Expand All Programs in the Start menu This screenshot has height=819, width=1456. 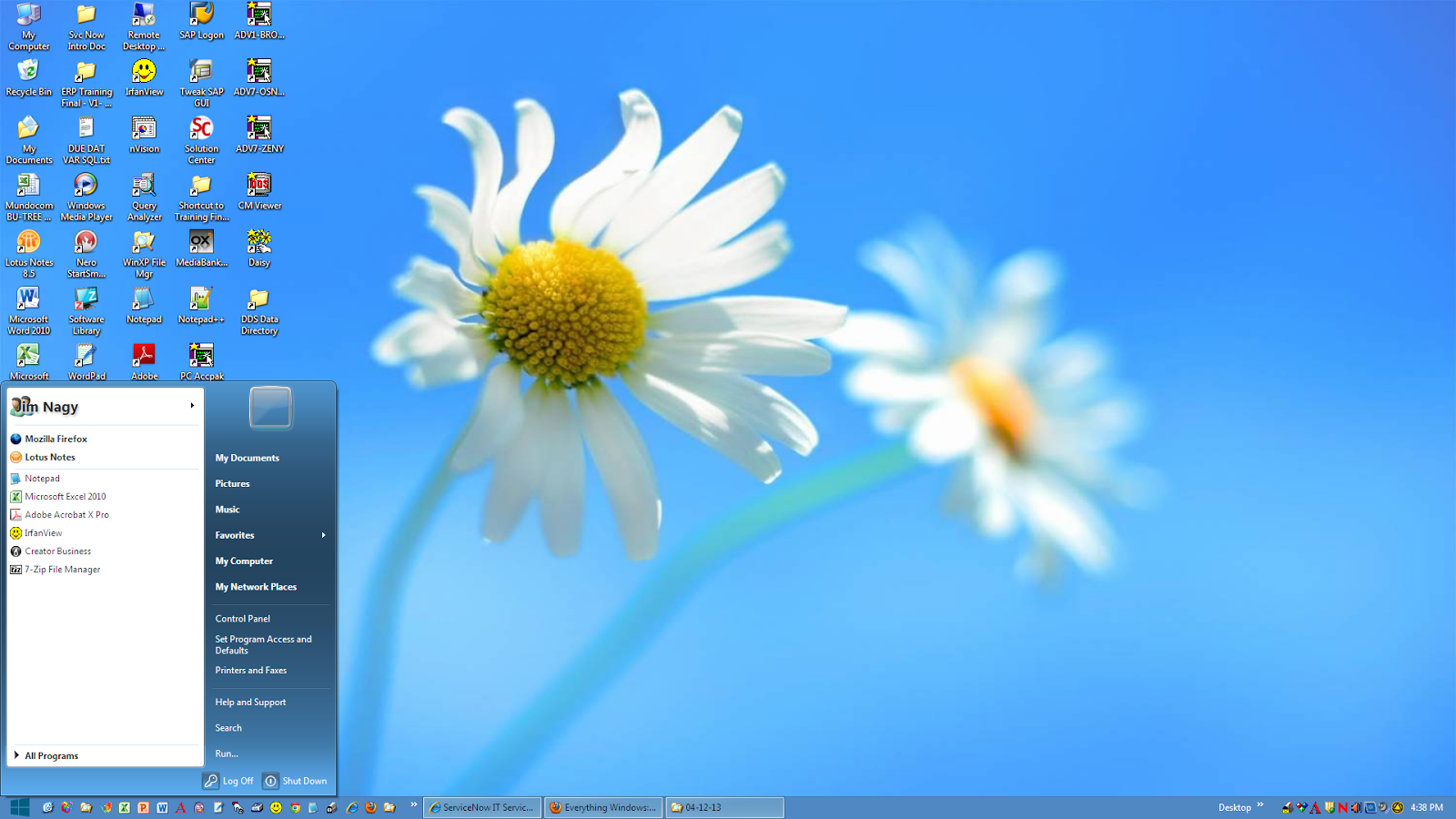pos(52,755)
